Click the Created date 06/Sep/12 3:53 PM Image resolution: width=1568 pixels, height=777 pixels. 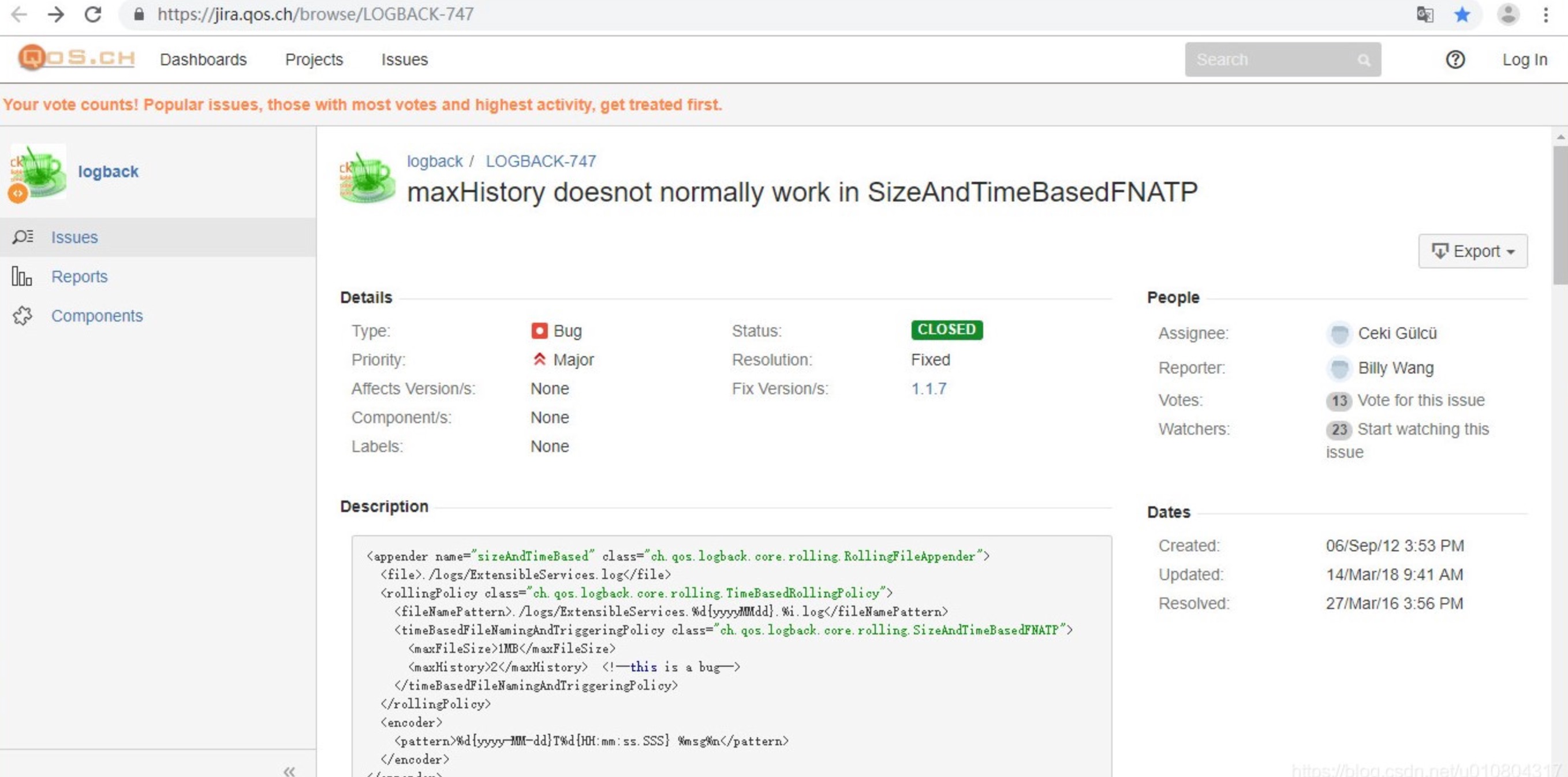(x=1395, y=545)
